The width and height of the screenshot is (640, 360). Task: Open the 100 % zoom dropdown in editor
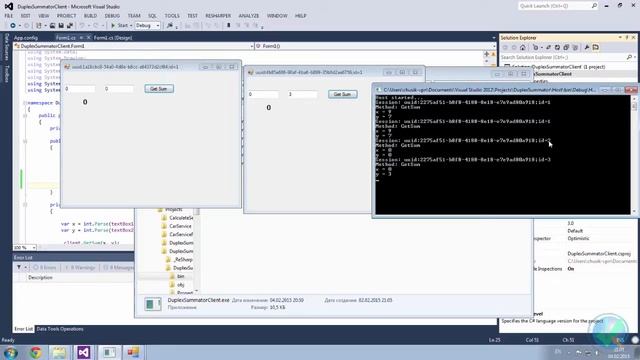pyautogui.click(x=34, y=247)
